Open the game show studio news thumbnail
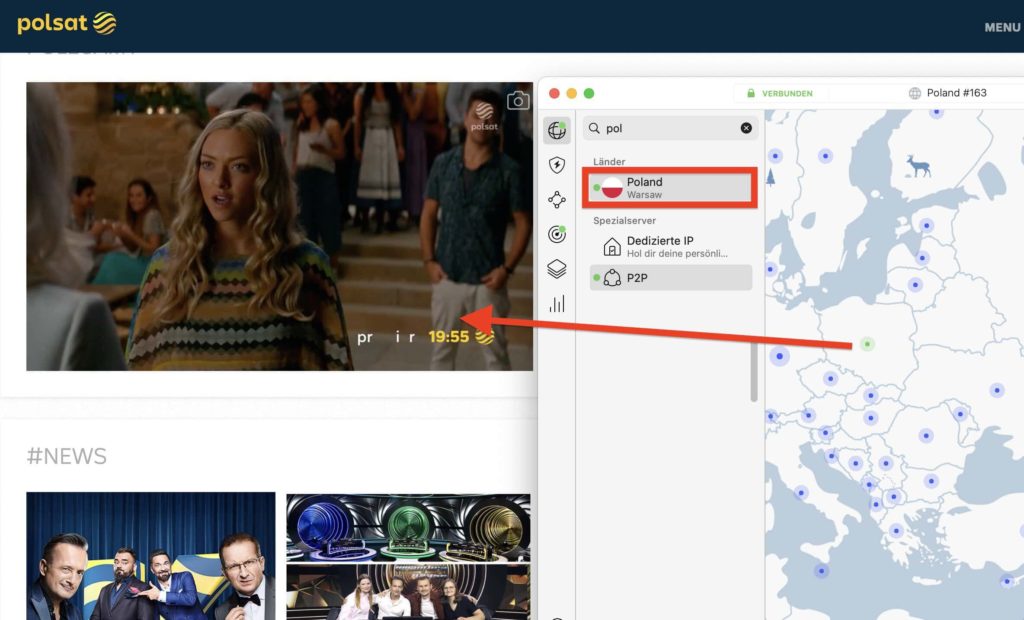This screenshot has width=1024, height=620. (408, 555)
